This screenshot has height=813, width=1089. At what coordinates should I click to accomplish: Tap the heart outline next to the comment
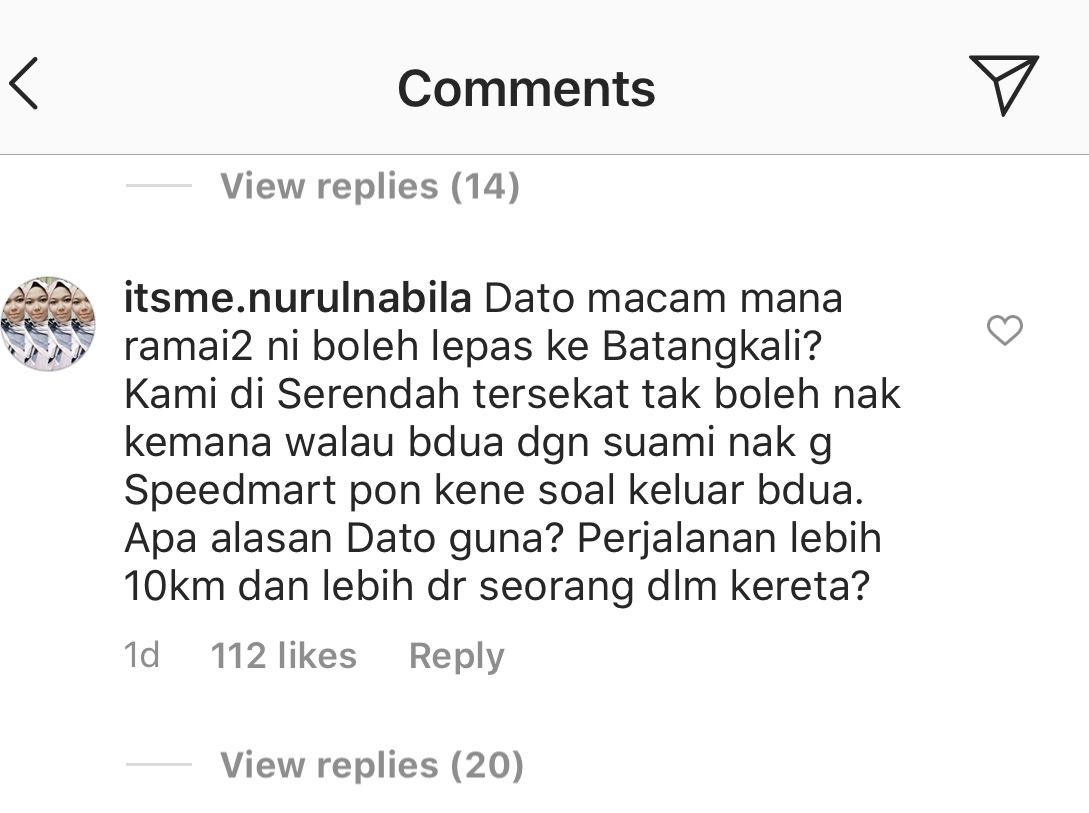[1005, 330]
